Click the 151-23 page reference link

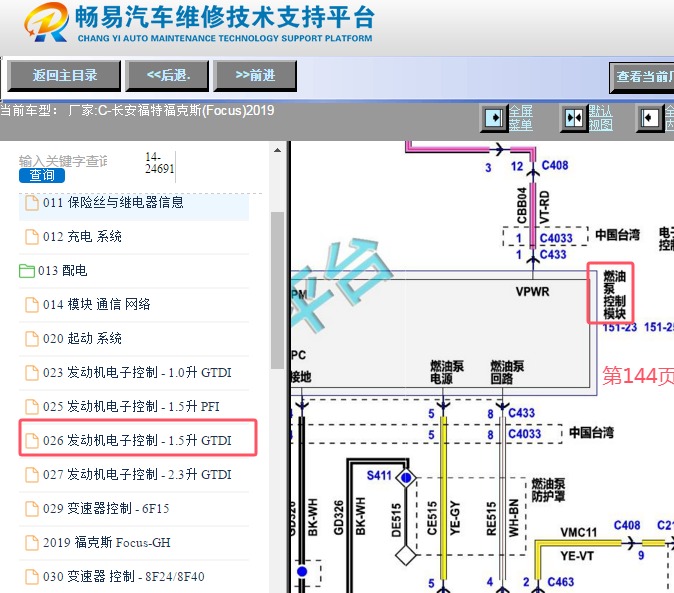(x=619, y=327)
